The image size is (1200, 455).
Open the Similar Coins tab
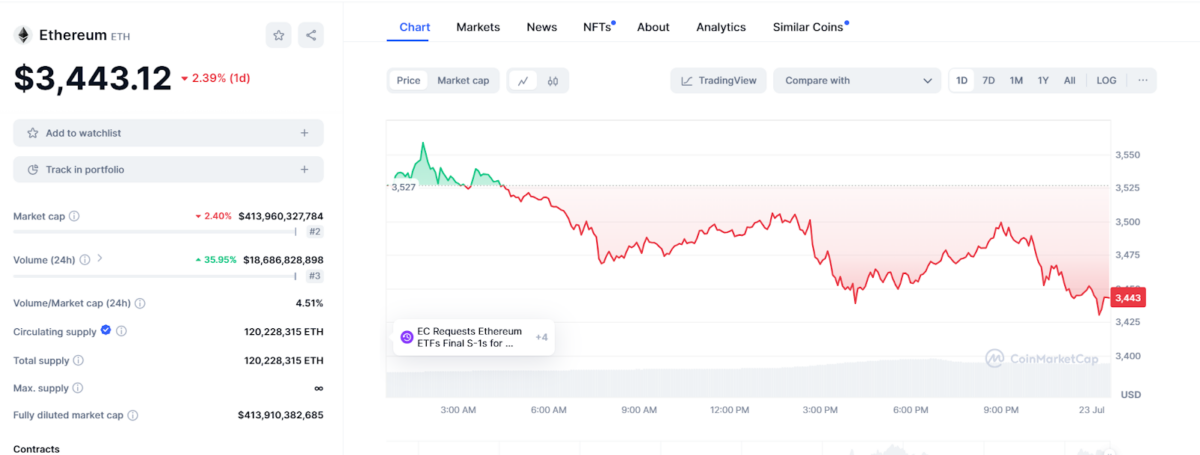coord(808,27)
